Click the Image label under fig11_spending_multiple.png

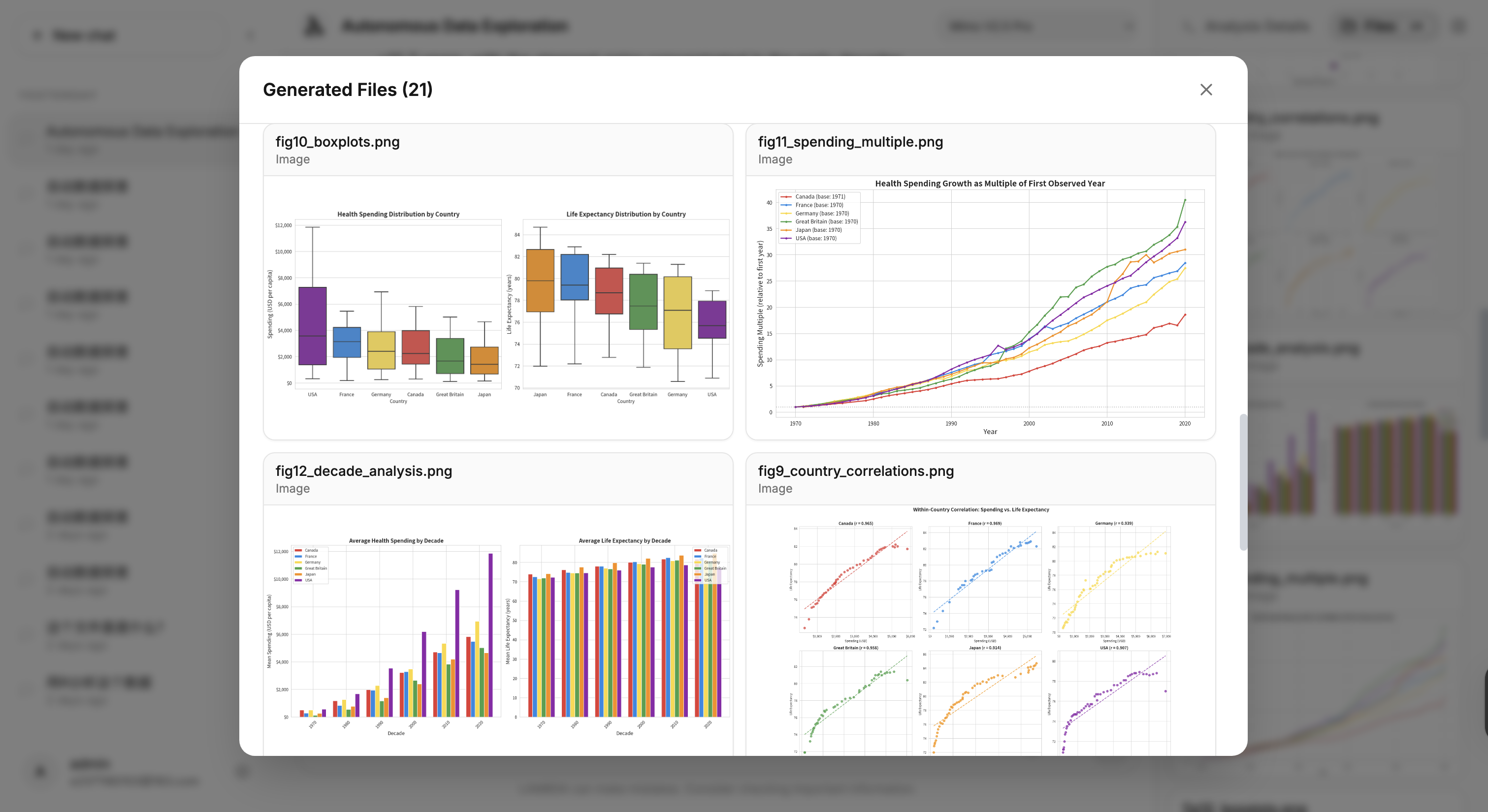(x=775, y=159)
